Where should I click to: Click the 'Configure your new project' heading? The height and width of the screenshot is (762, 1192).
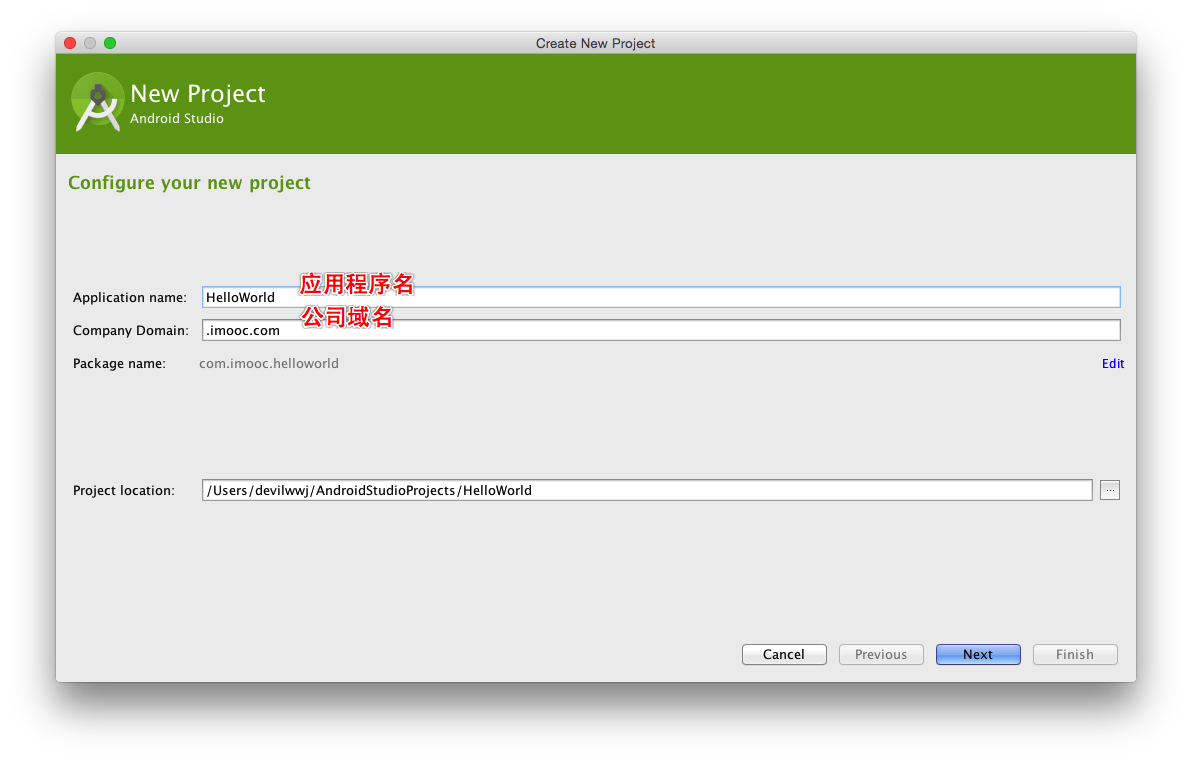point(189,183)
